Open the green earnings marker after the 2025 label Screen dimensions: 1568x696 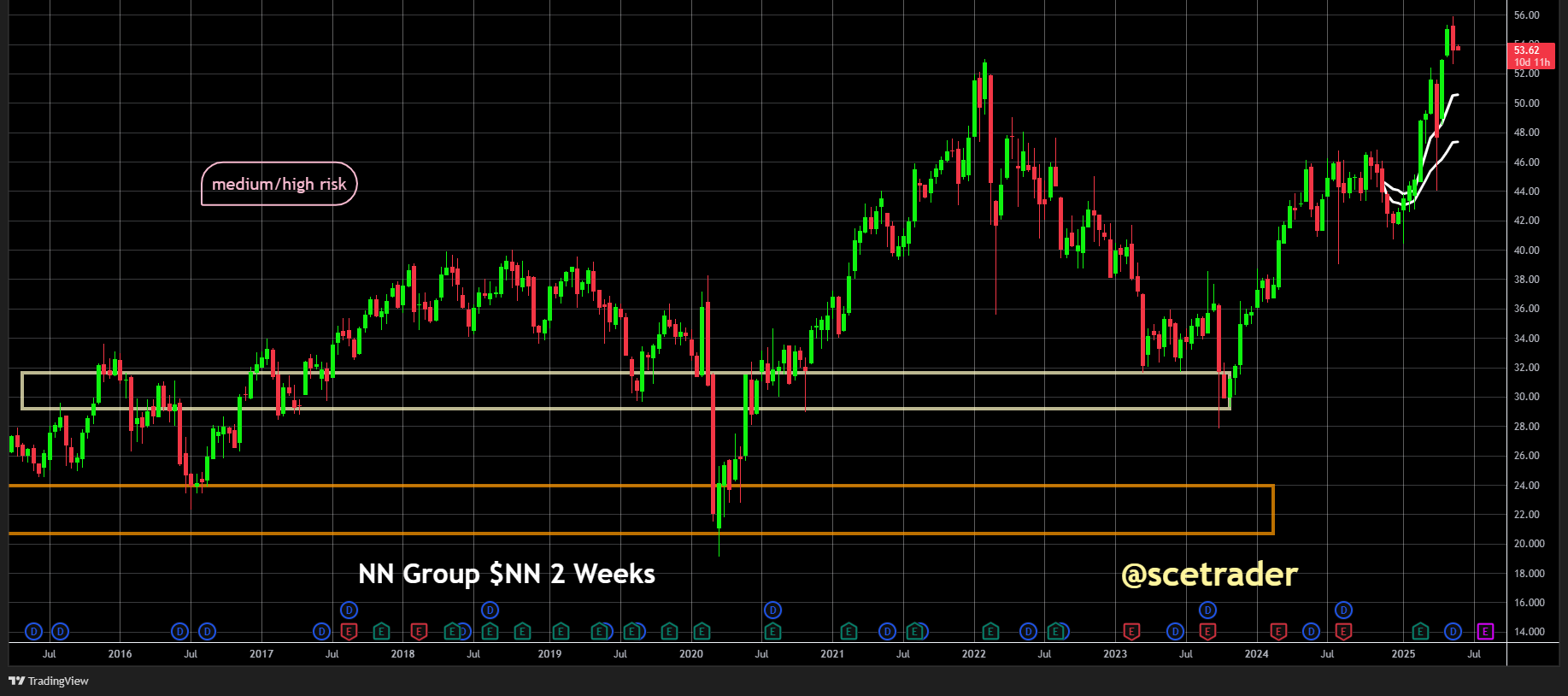[x=1420, y=632]
